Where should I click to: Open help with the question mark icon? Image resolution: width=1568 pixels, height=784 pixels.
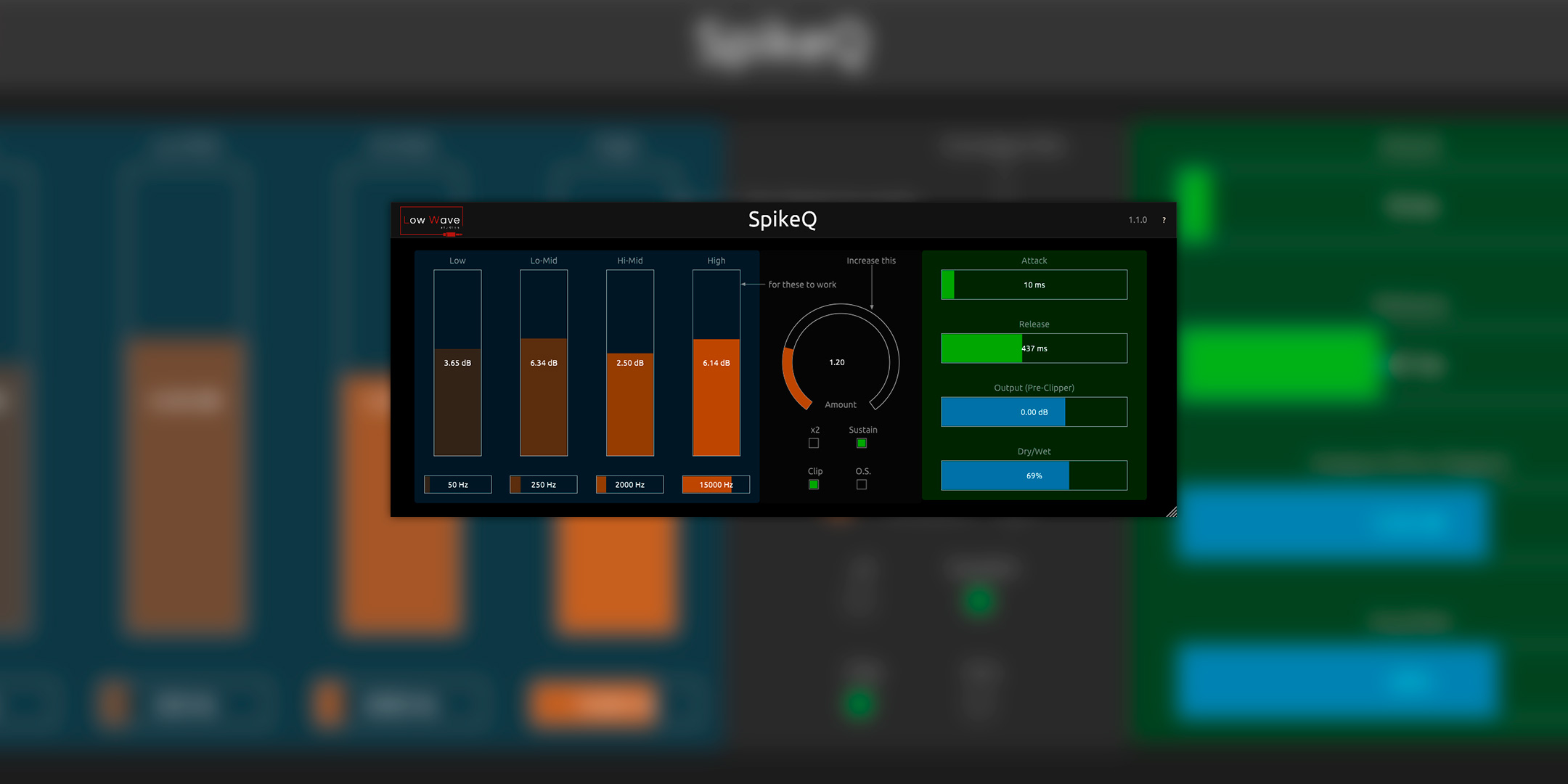[x=1164, y=220]
